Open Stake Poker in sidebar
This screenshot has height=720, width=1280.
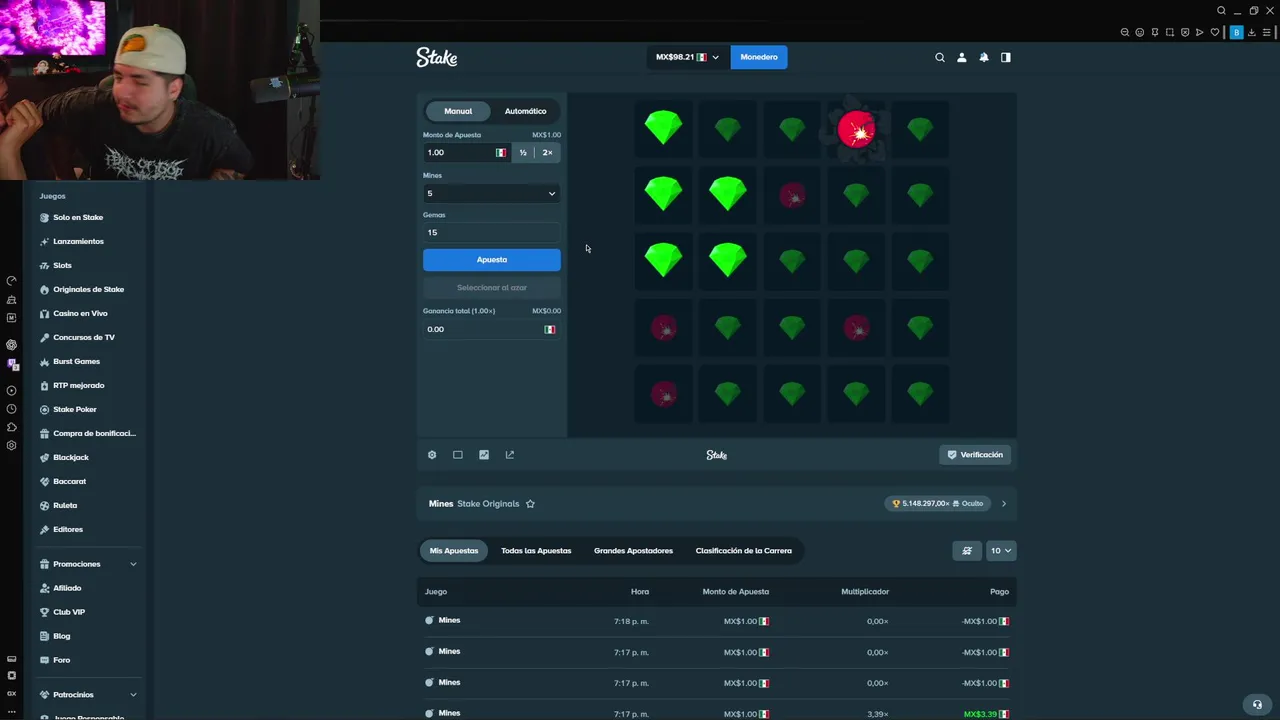(75, 409)
